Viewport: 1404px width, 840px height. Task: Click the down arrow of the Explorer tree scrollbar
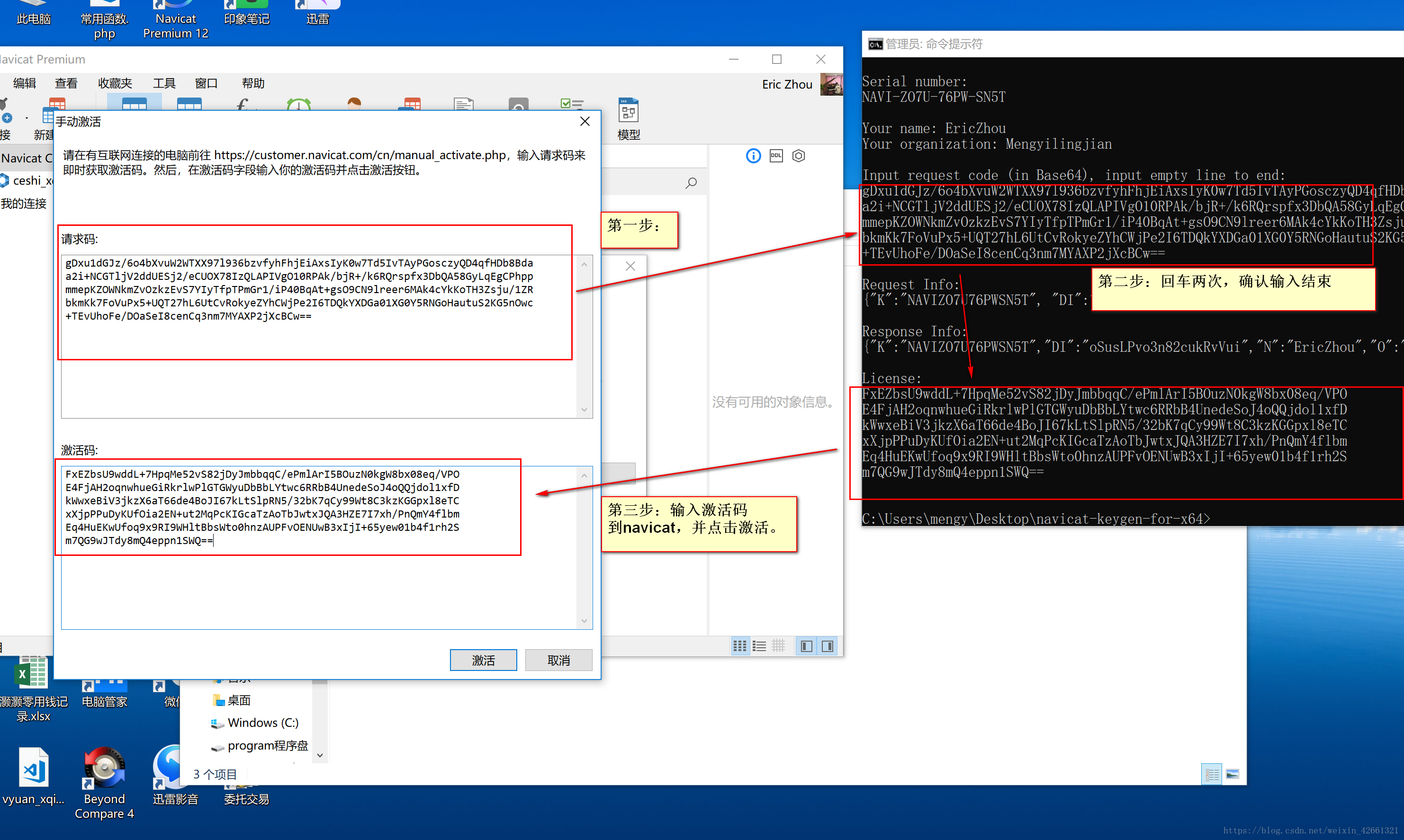(x=320, y=755)
